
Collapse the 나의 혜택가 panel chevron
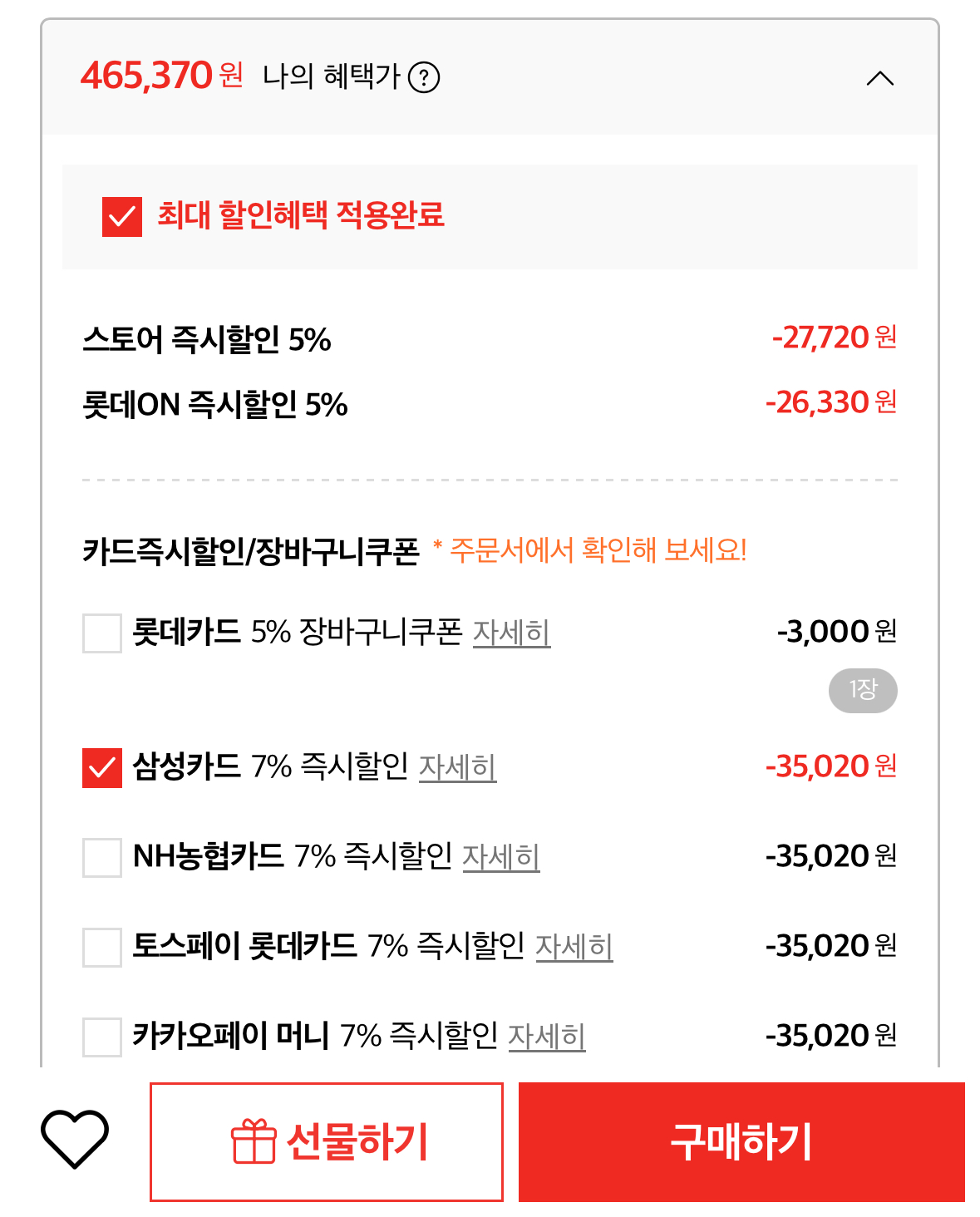click(879, 79)
